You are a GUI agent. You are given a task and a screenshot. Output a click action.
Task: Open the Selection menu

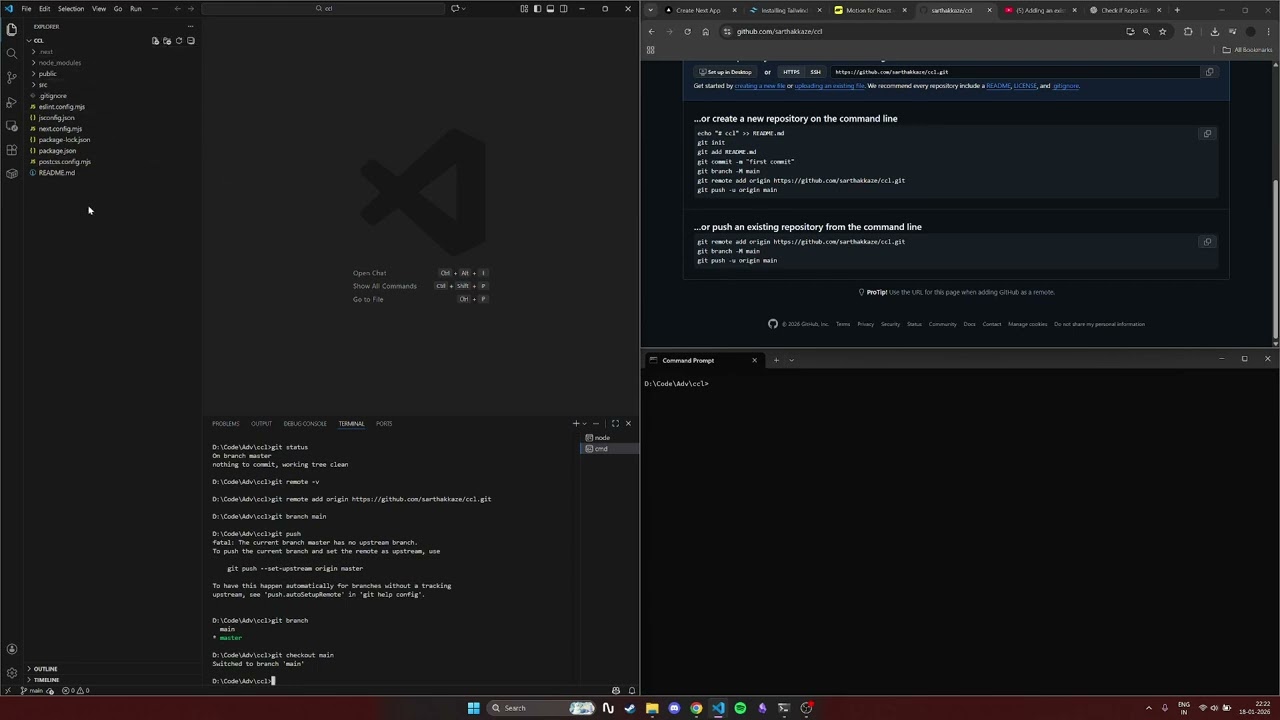point(71,9)
